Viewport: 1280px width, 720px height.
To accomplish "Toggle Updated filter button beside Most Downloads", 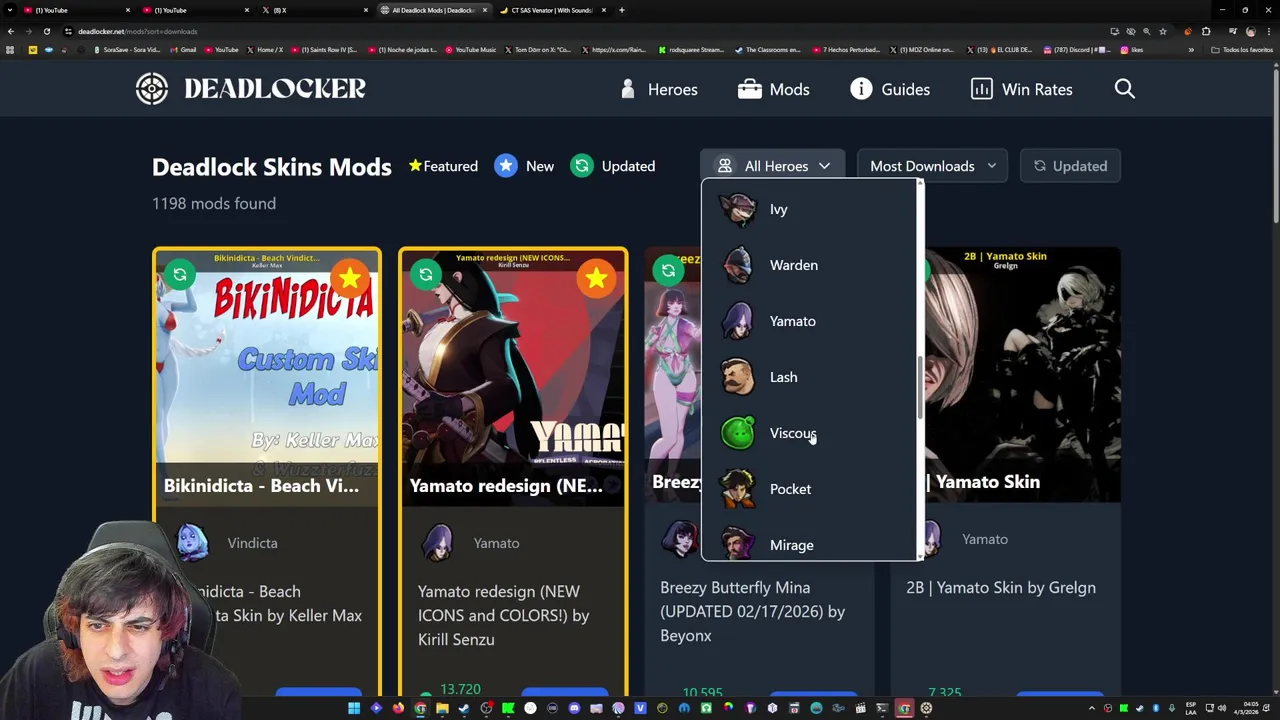I will (x=1070, y=166).
